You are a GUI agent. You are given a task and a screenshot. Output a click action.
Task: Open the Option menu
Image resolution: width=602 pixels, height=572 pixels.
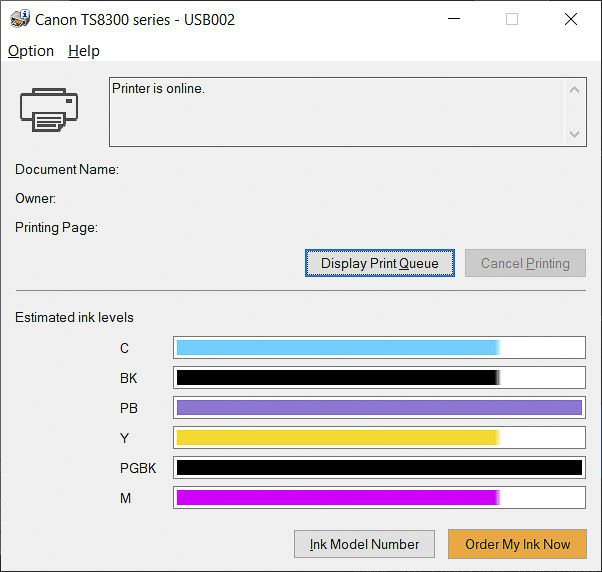[31, 51]
